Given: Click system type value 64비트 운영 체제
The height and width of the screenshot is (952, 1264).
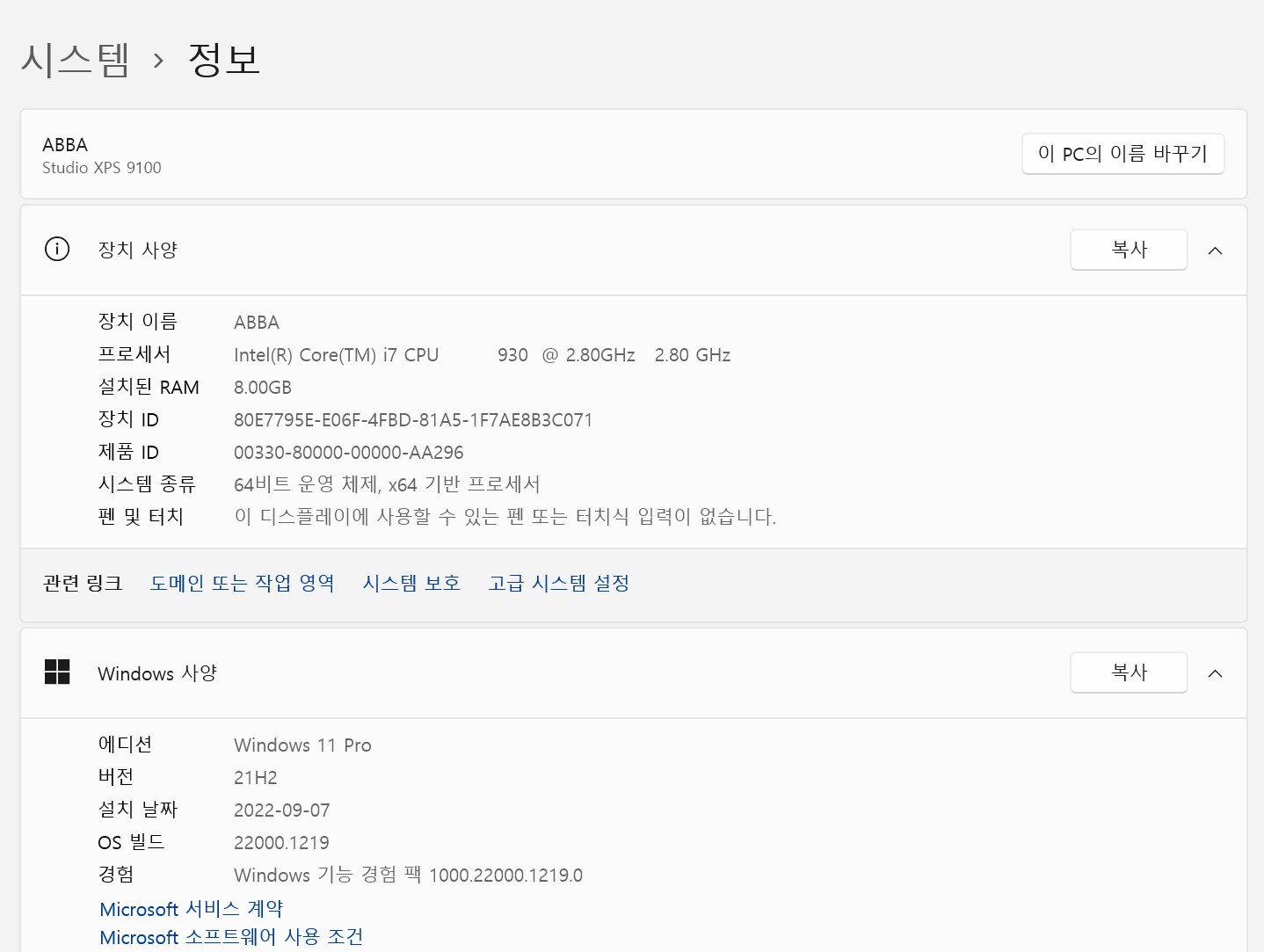Looking at the screenshot, I should tap(387, 484).
